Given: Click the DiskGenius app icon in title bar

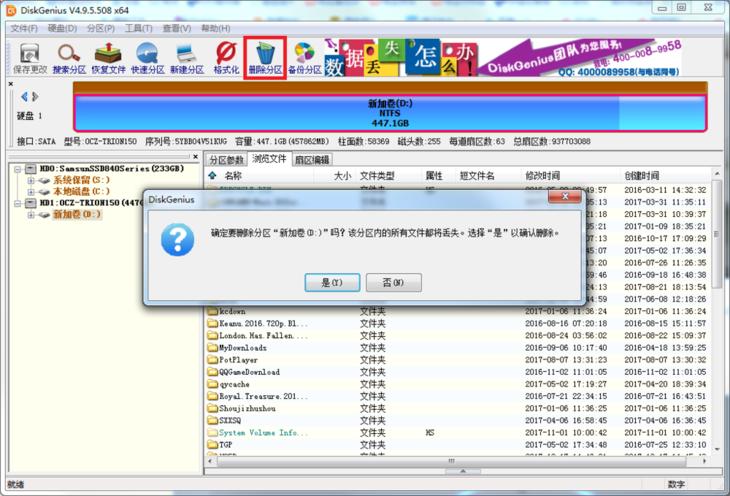Looking at the screenshot, I should [11, 10].
